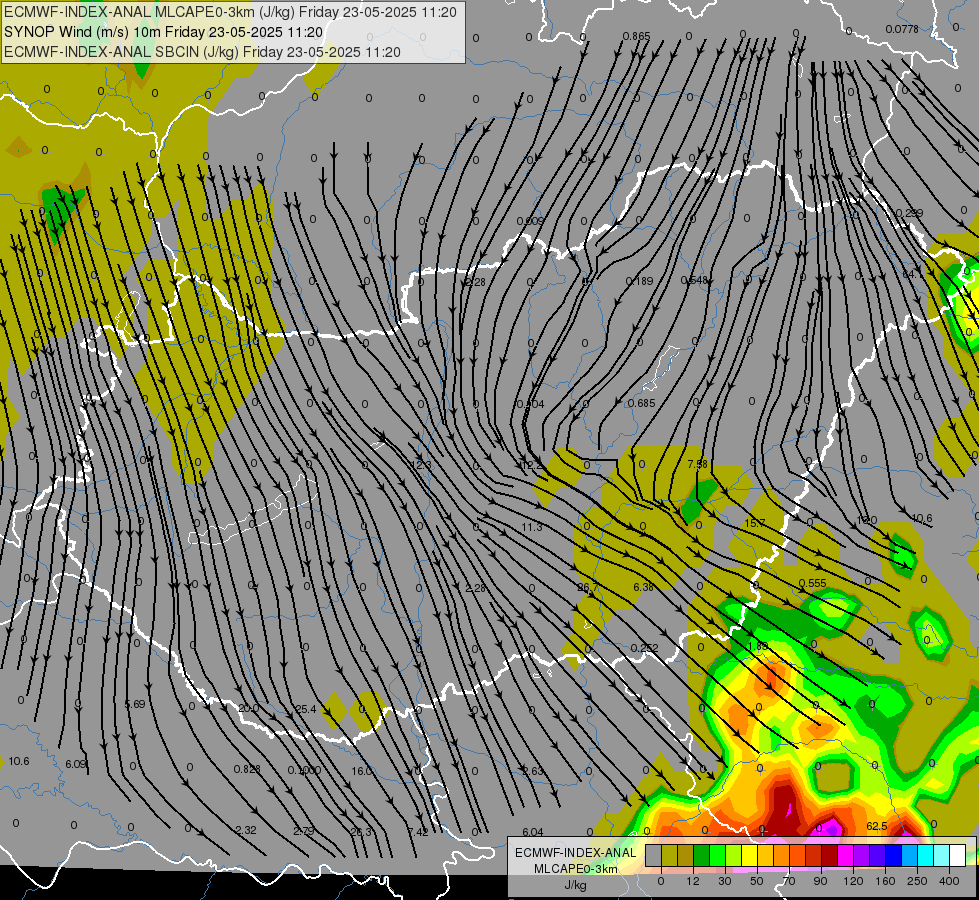
Task: Select the bright green legend swatch before 30
Action: pyautogui.click(x=717, y=855)
